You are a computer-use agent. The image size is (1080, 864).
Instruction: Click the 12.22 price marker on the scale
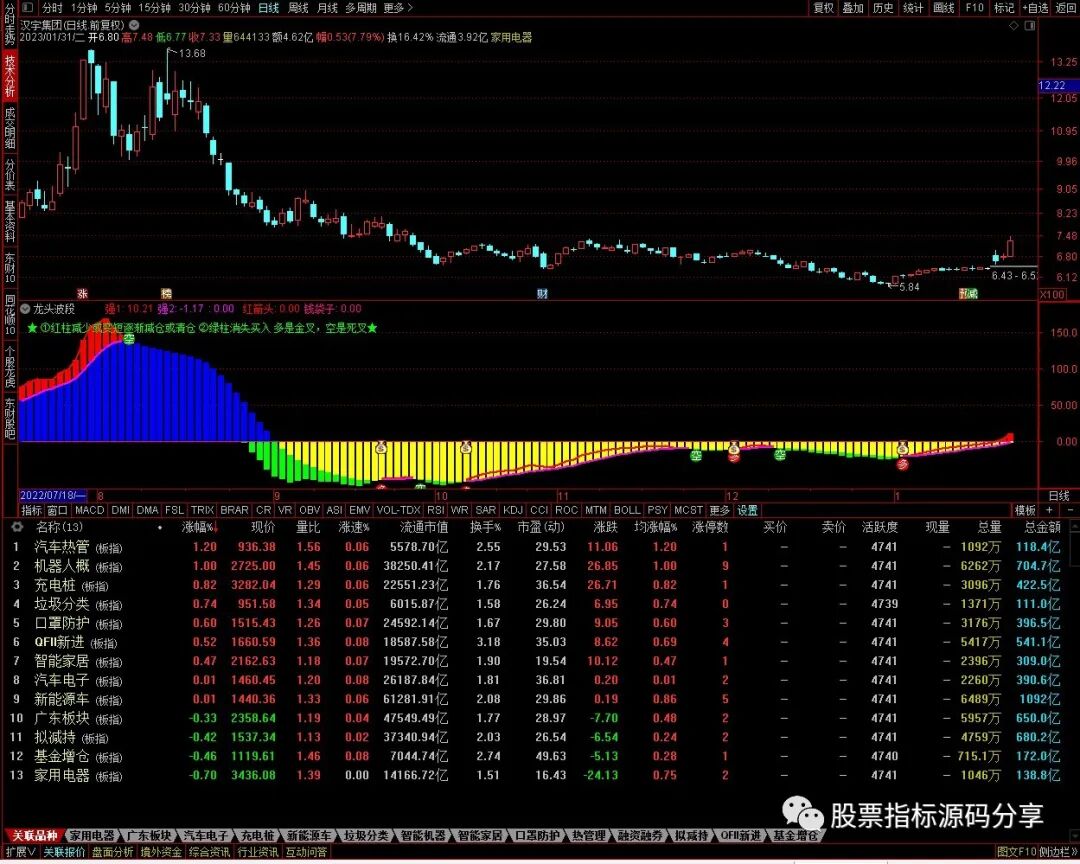point(1058,85)
